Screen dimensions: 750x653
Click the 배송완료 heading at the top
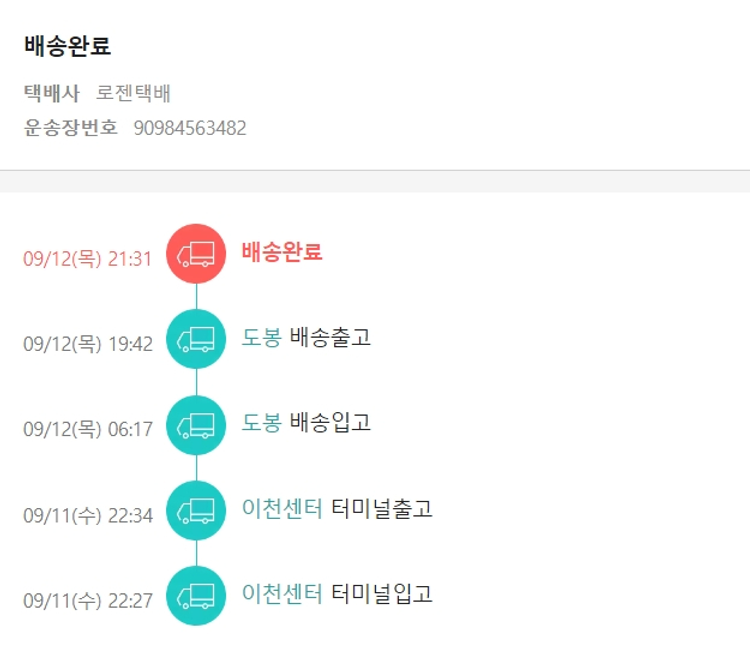pyautogui.click(x=67, y=46)
